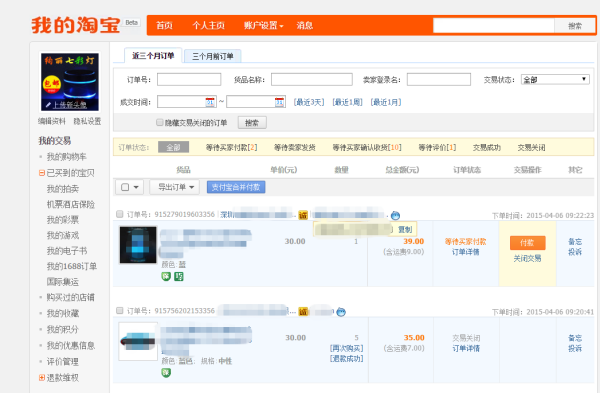Select checkbox for order 915756202153356
The image size is (600, 393).
pyautogui.click(x=120, y=310)
